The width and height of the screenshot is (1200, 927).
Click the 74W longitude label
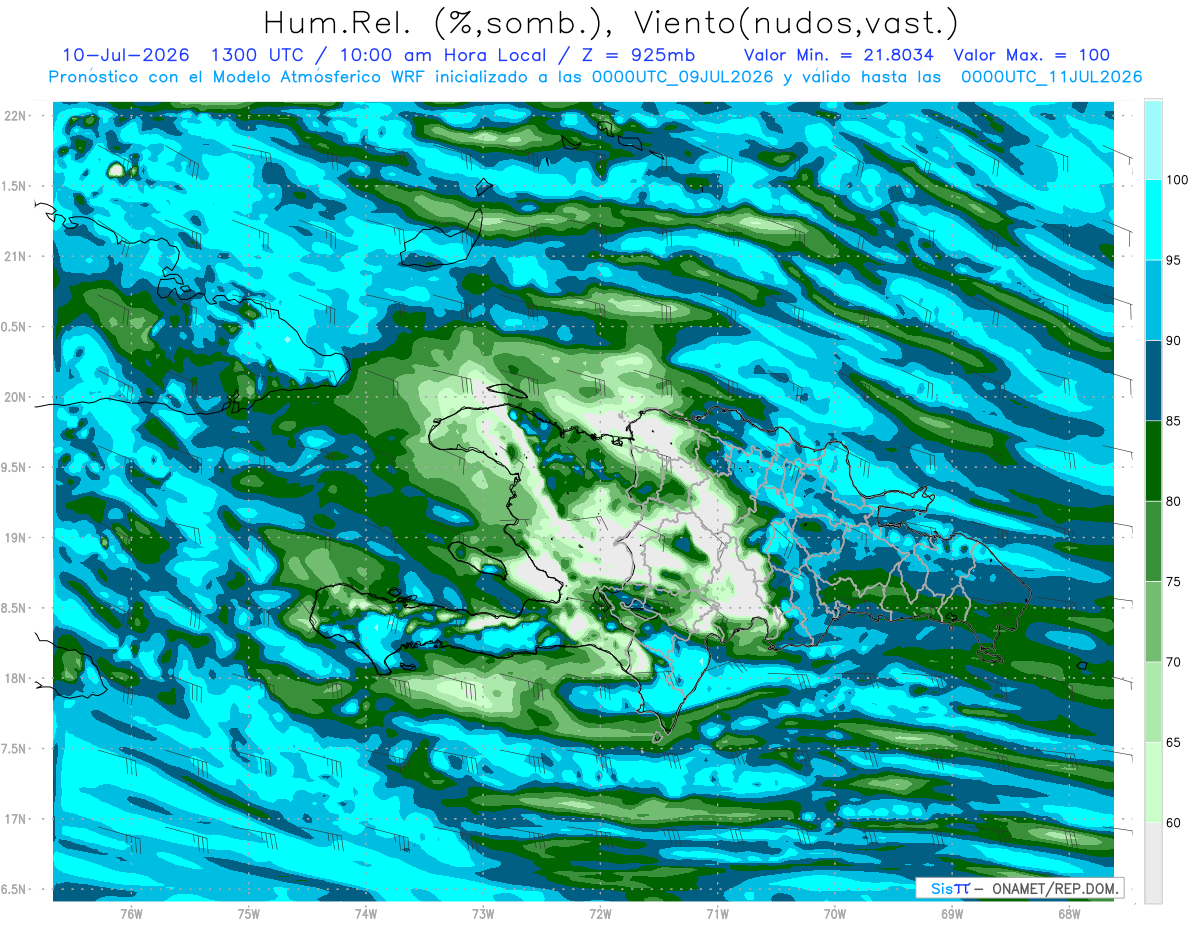pyautogui.click(x=366, y=913)
